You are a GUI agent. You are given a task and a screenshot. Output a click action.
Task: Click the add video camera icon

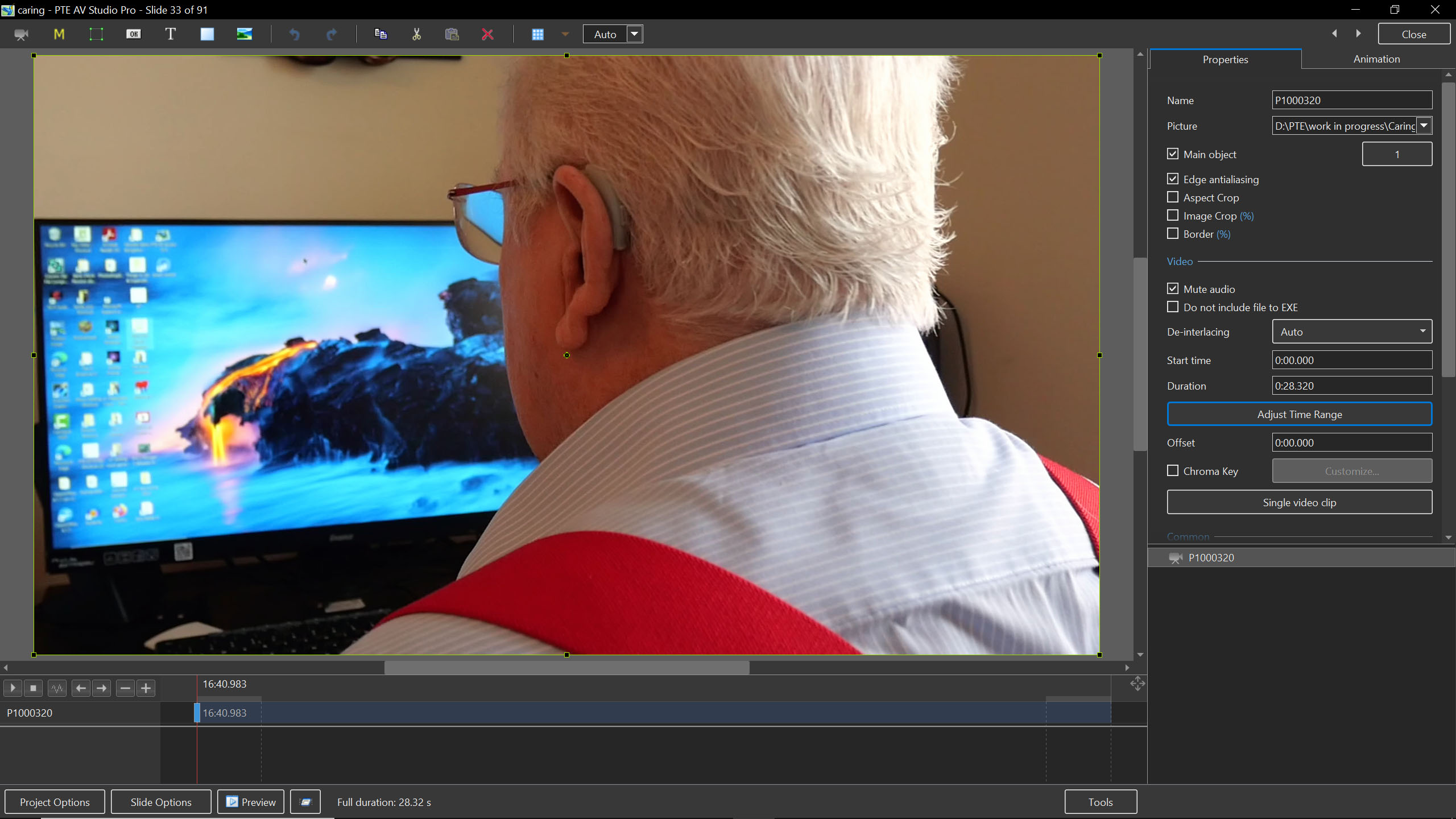click(x=21, y=35)
